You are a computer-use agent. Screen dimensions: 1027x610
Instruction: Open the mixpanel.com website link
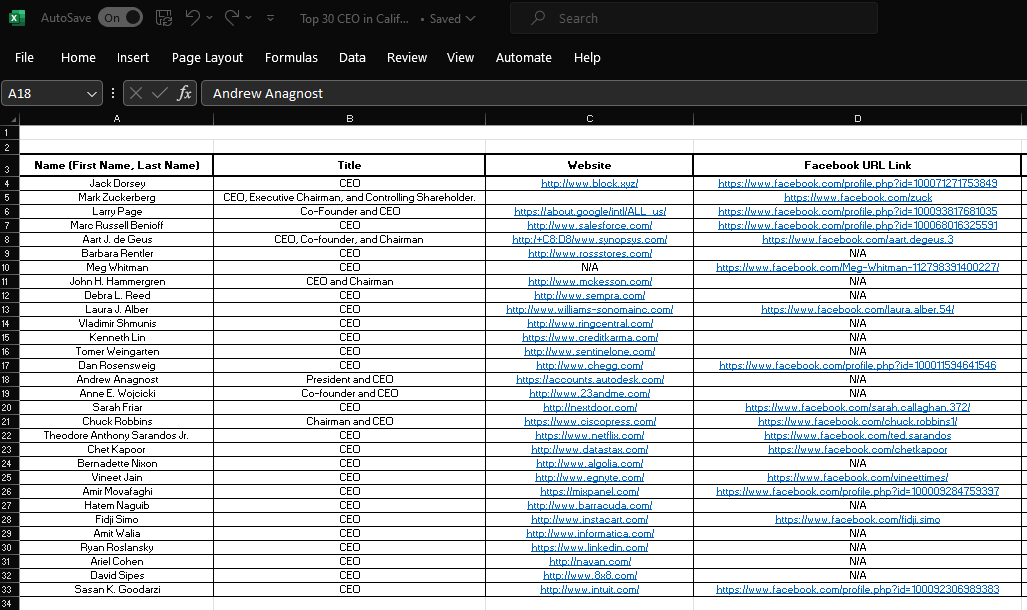click(x=589, y=491)
